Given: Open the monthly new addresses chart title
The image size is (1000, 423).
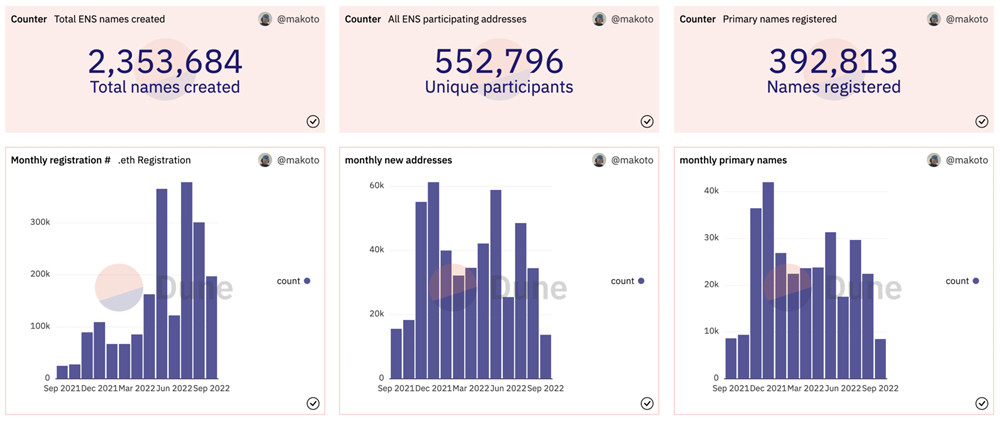Looking at the screenshot, I should pyautogui.click(x=398, y=160).
